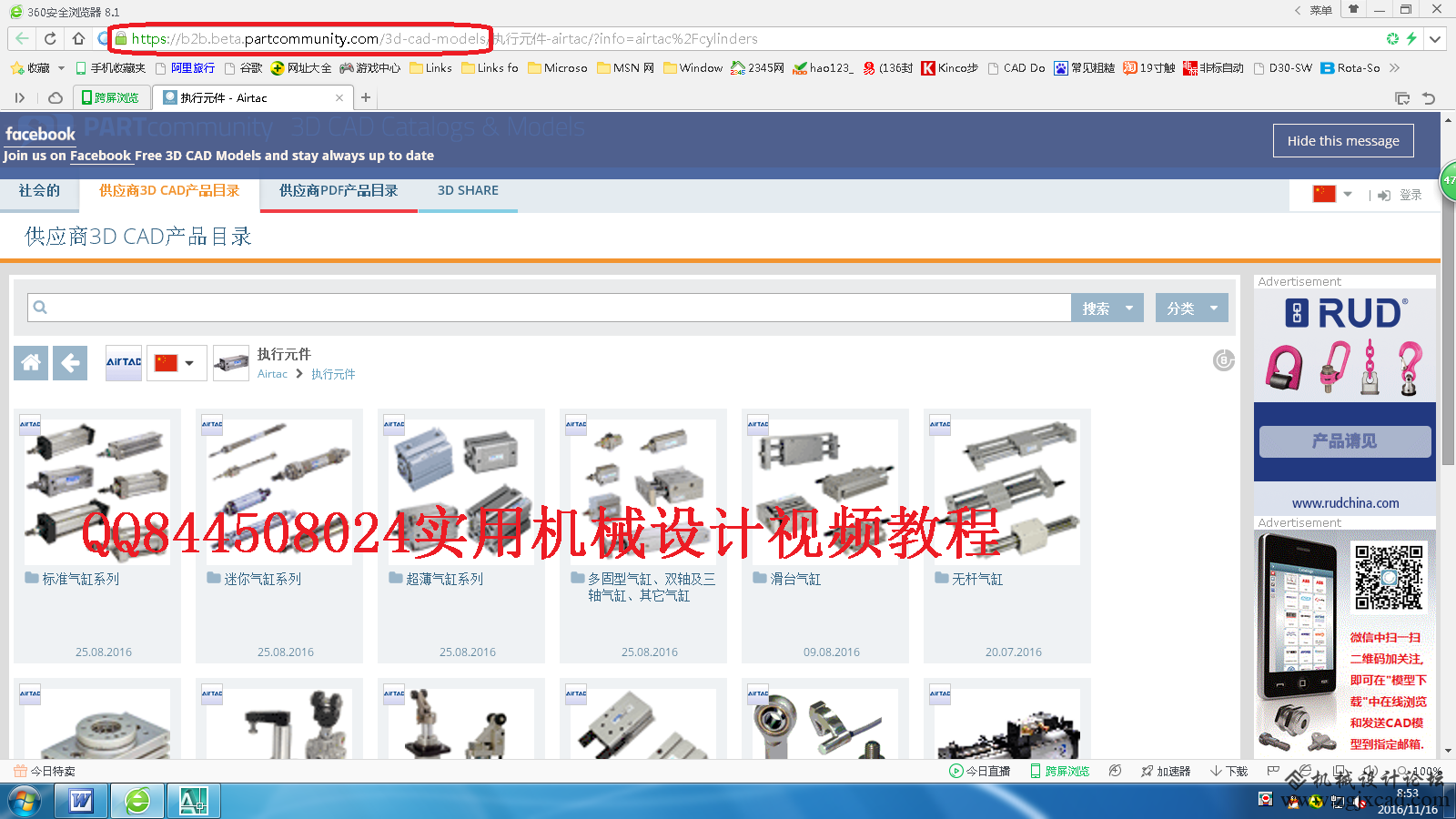
Task: Expand more bookmarks chevron
Action: pos(1394,67)
